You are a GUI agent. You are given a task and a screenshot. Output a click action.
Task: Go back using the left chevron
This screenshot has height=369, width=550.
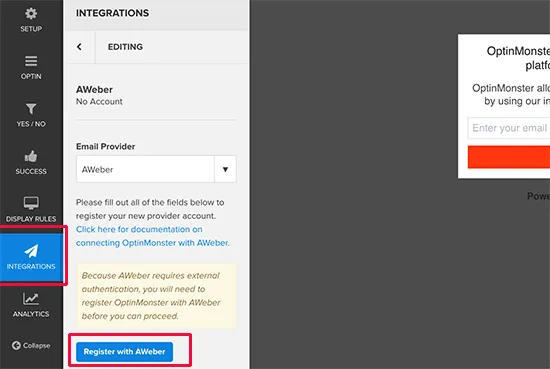pos(79,47)
